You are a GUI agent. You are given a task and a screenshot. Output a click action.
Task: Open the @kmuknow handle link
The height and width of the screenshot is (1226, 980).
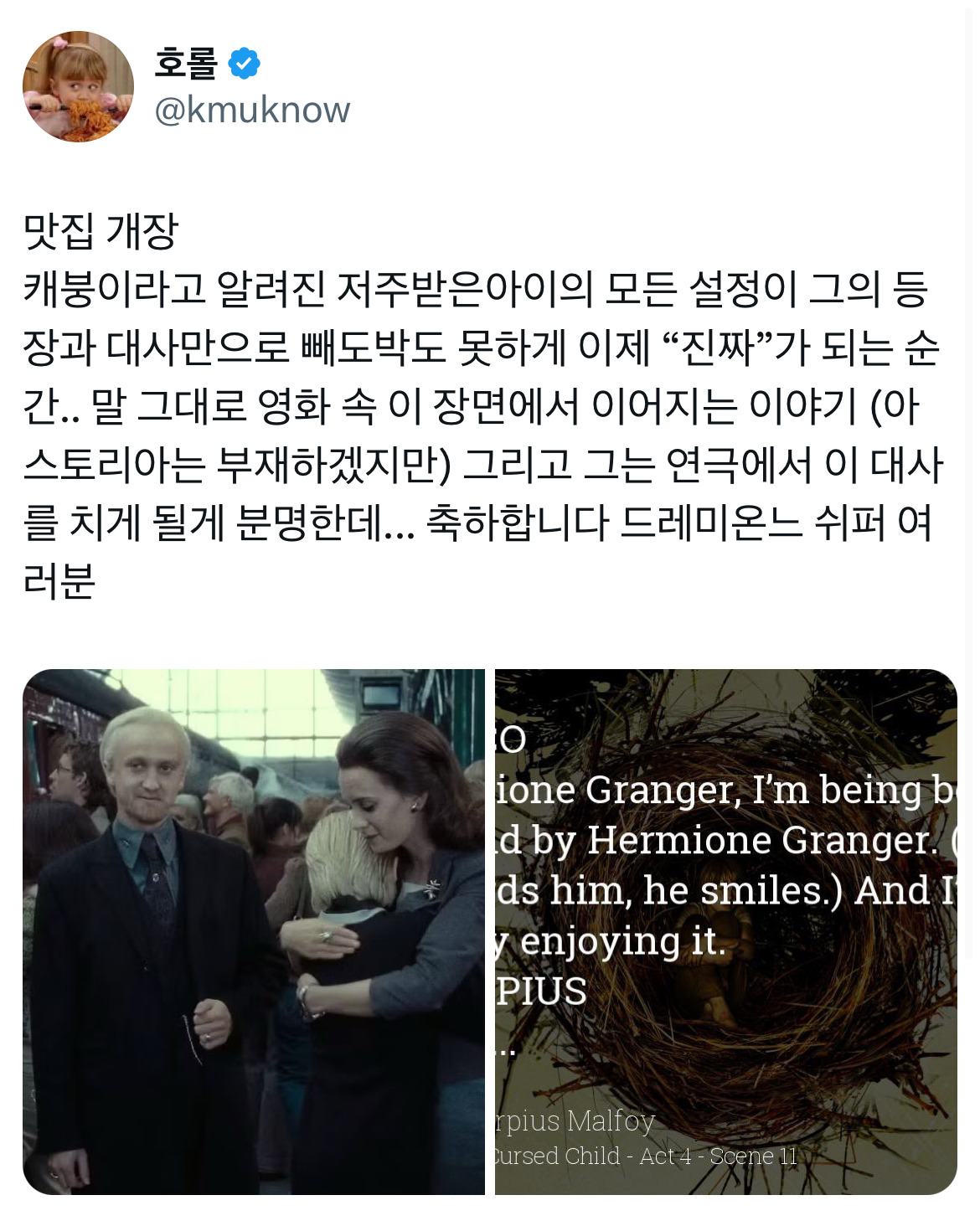[x=252, y=110]
